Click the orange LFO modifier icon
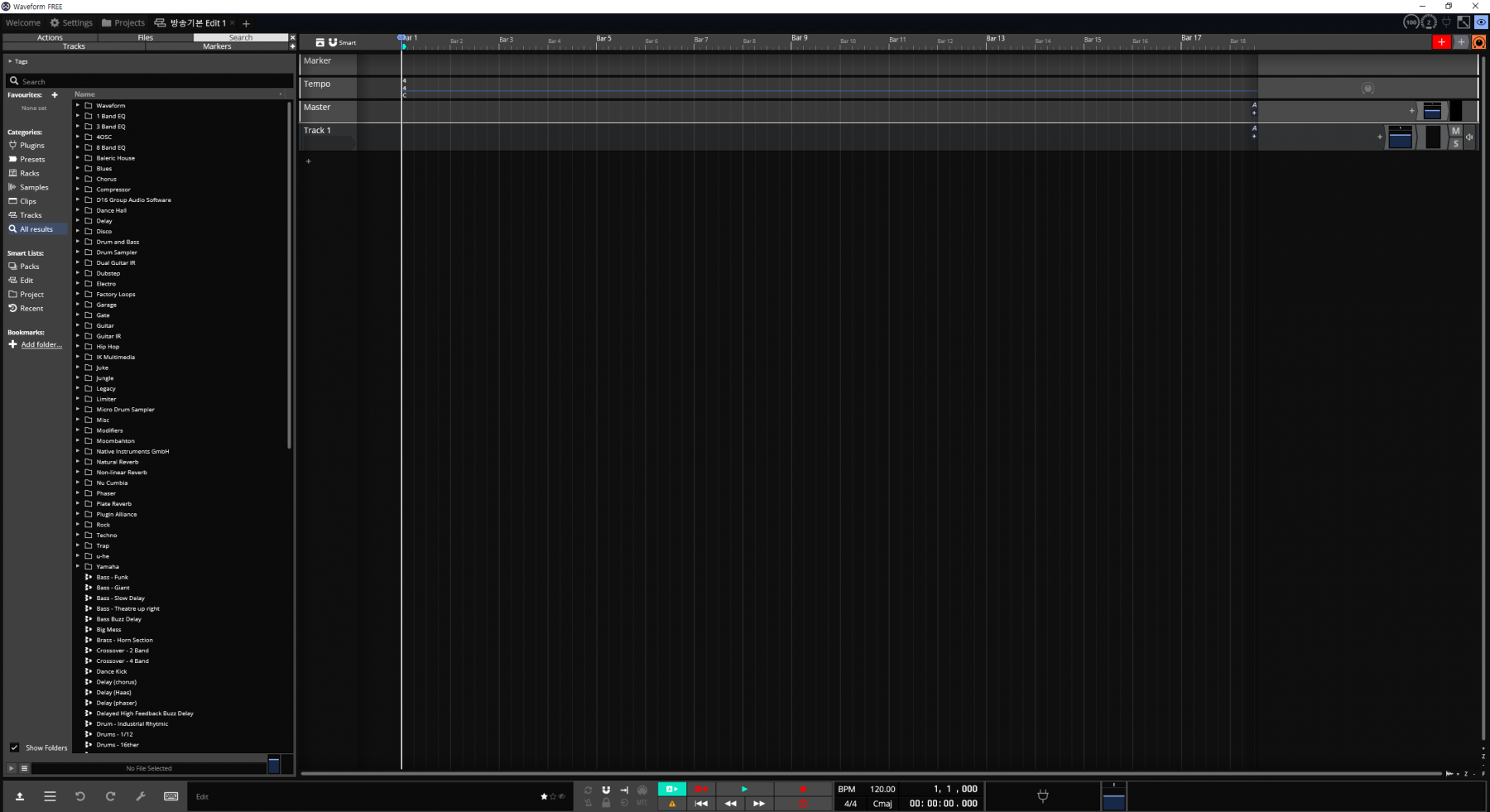Viewport: 1490px width, 812px height. click(1479, 42)
